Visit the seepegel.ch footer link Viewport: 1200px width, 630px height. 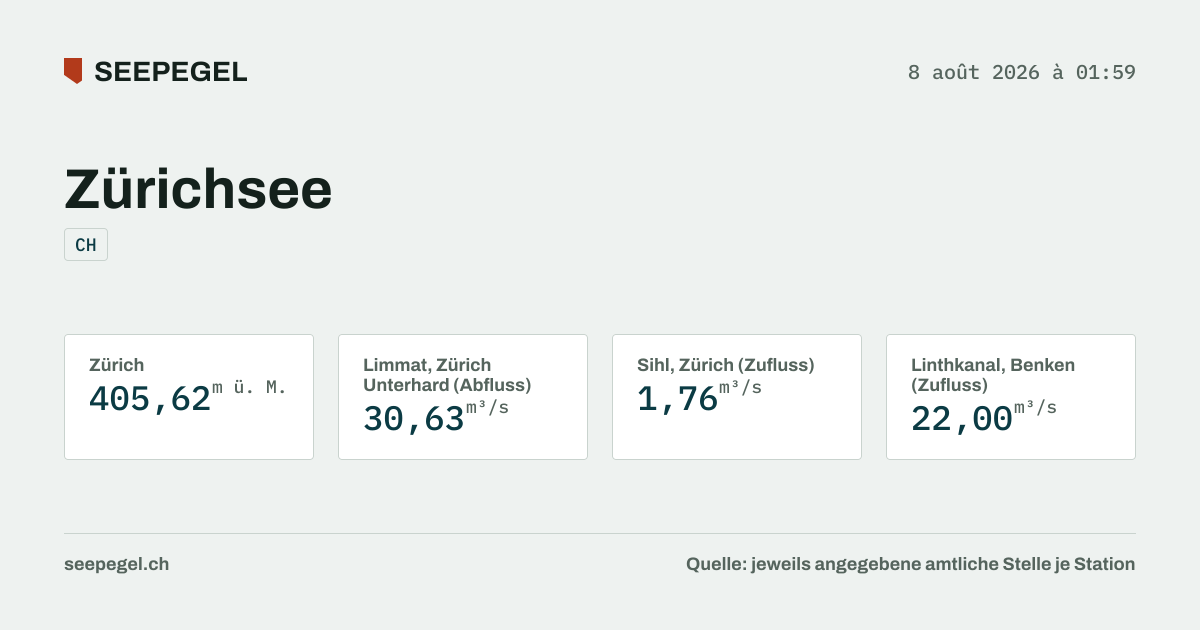click(116, 564)
